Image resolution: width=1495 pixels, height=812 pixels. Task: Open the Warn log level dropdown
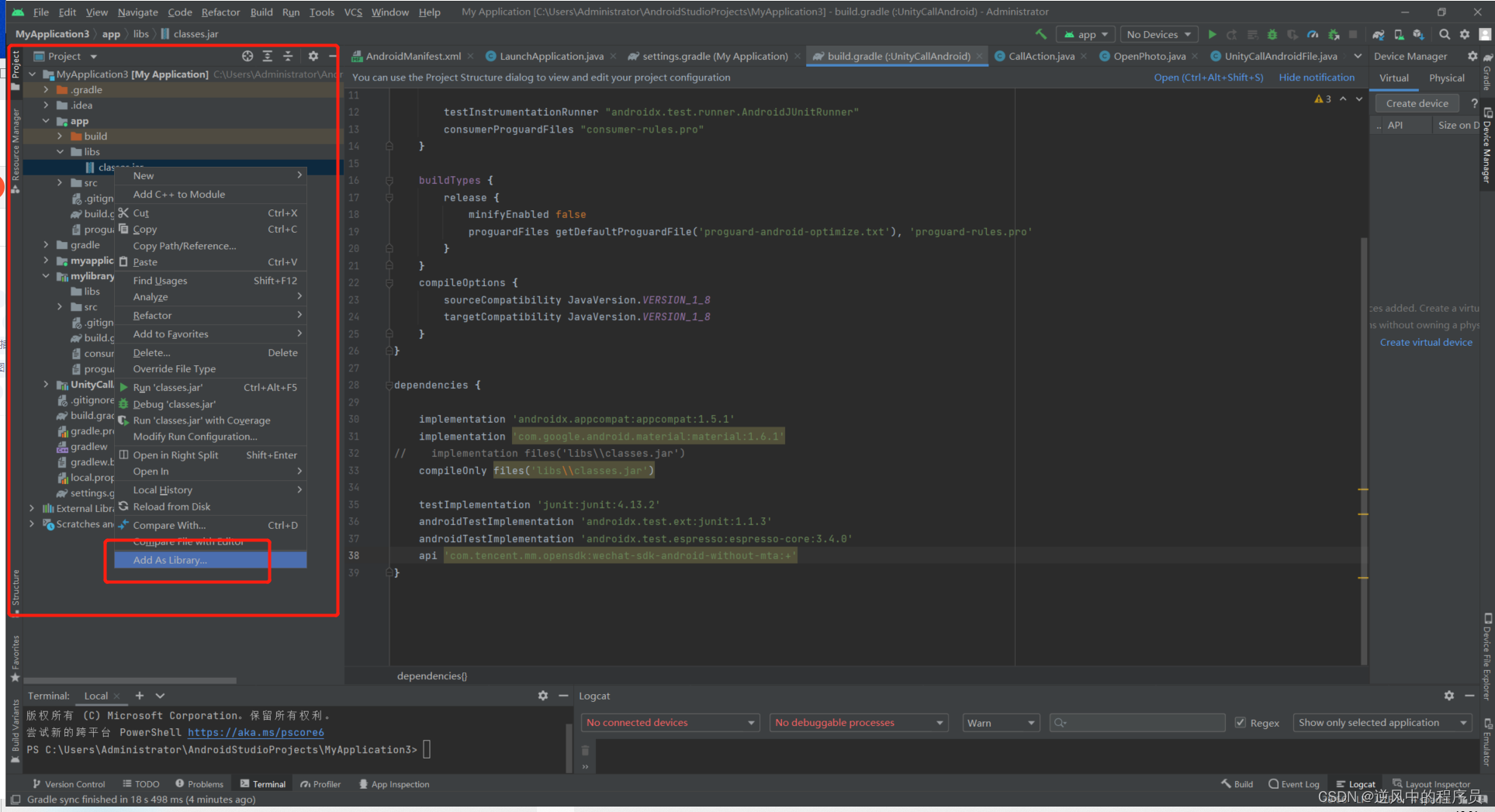tap(1001, 723)
